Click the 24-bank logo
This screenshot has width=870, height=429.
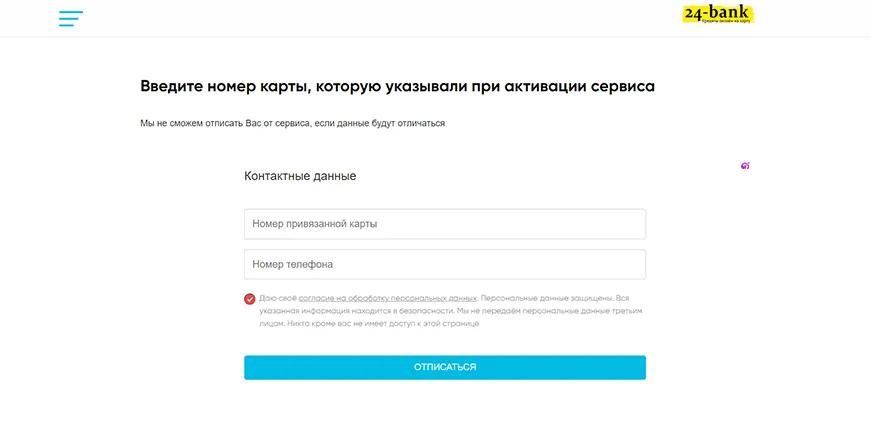click(717, 12)
